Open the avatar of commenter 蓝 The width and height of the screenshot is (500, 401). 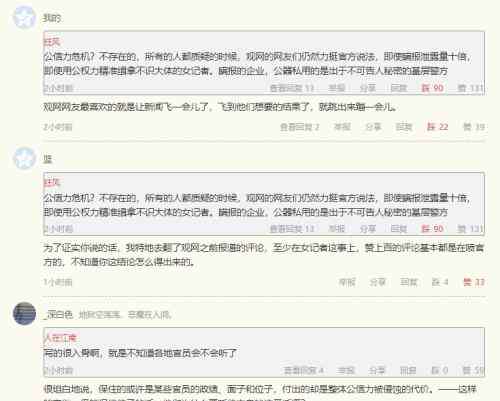pyautogui.click(x=24, y=158)
